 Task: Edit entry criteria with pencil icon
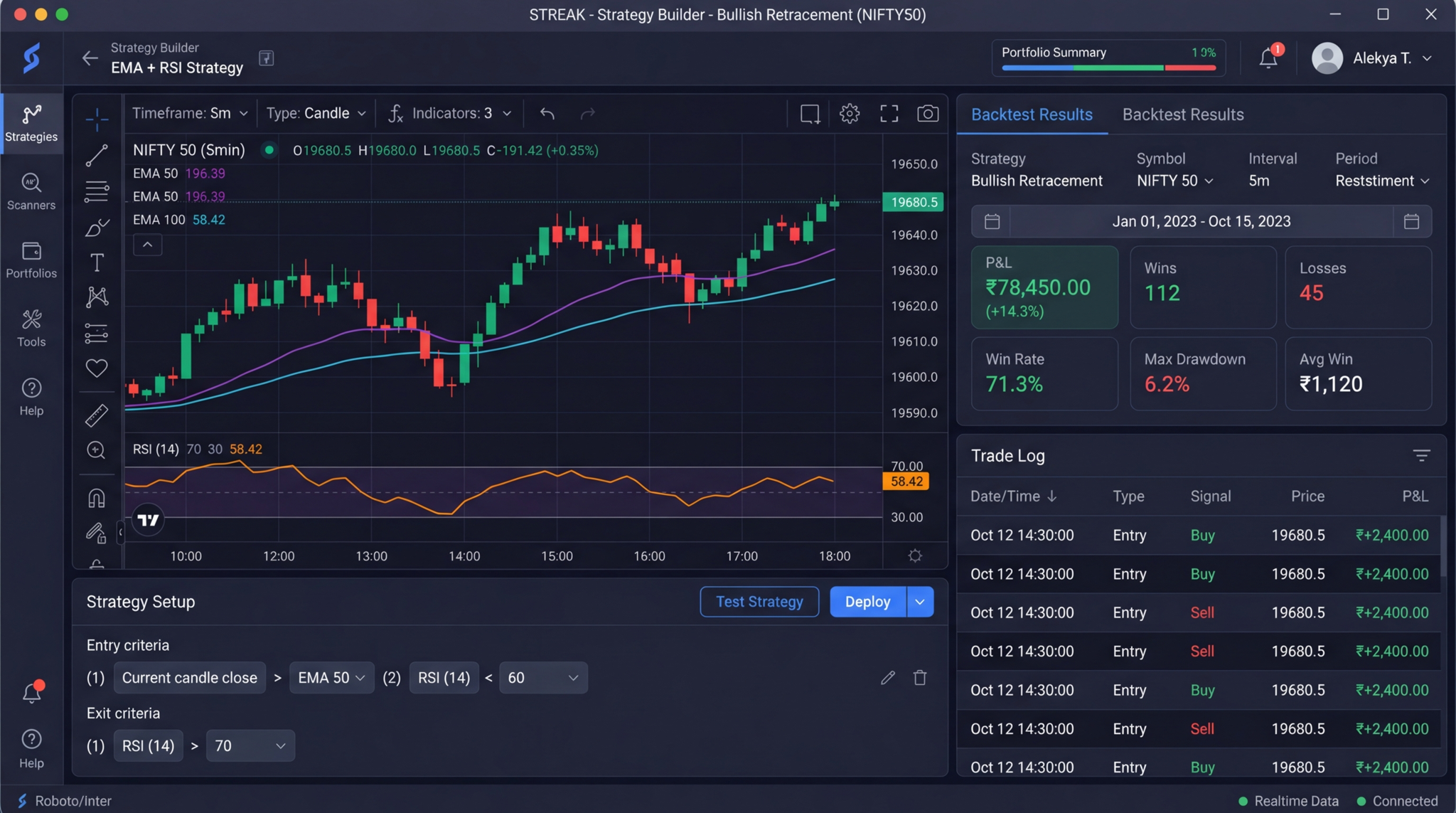point(887,678)
